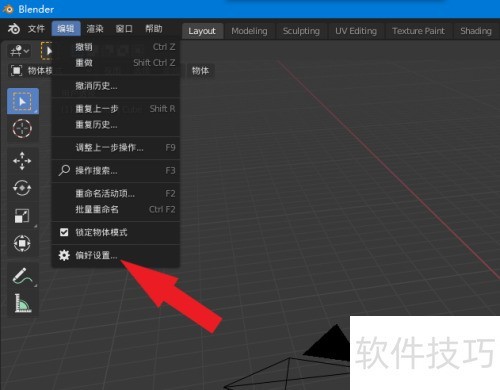
Task: Select the Cursor tool
Action: [23, 128]
